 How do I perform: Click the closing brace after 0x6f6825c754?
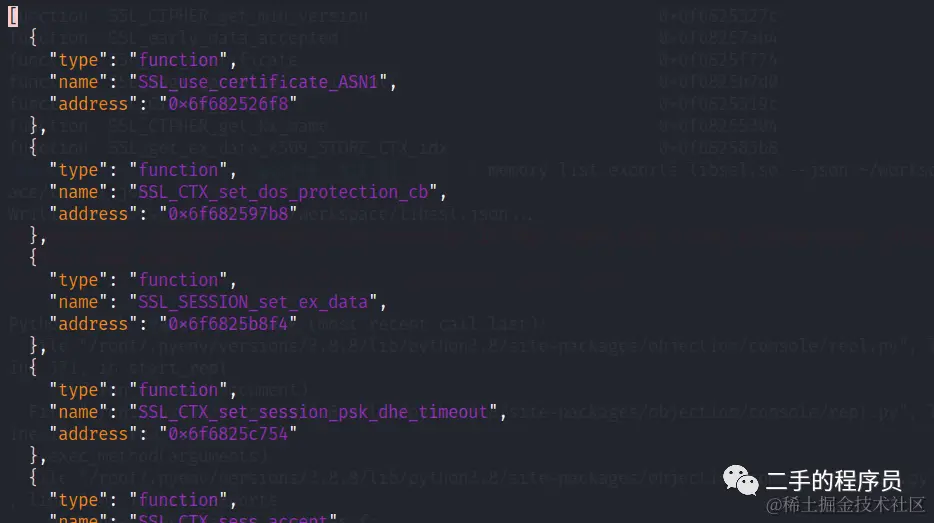[x=34, y=456]
